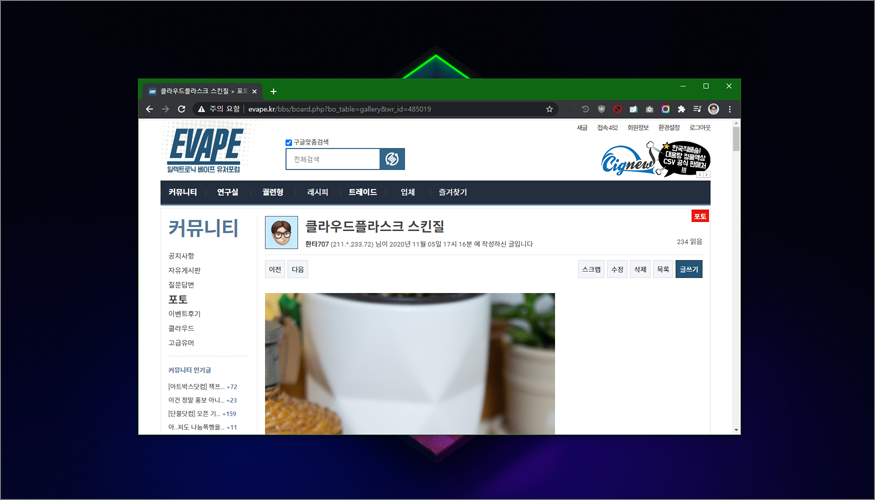Click the 목록 button
875x500 pixels.
(663, 270)
